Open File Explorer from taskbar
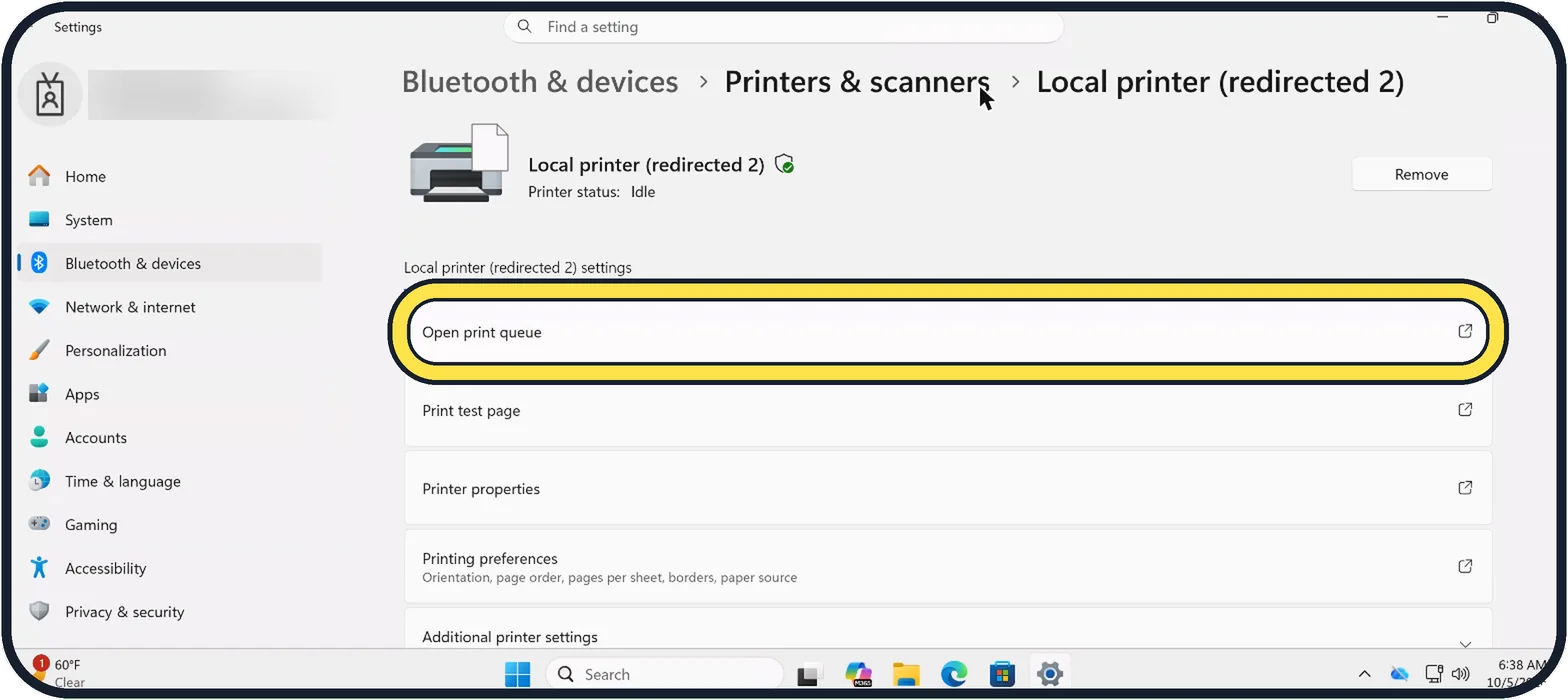This screenshot has width=1568, height=700. [x=906, y=674]
